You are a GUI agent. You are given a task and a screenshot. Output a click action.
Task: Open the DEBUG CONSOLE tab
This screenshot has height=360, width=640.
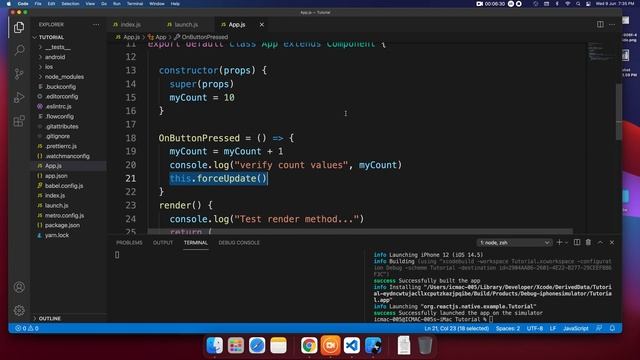click(x=239, y=242)
